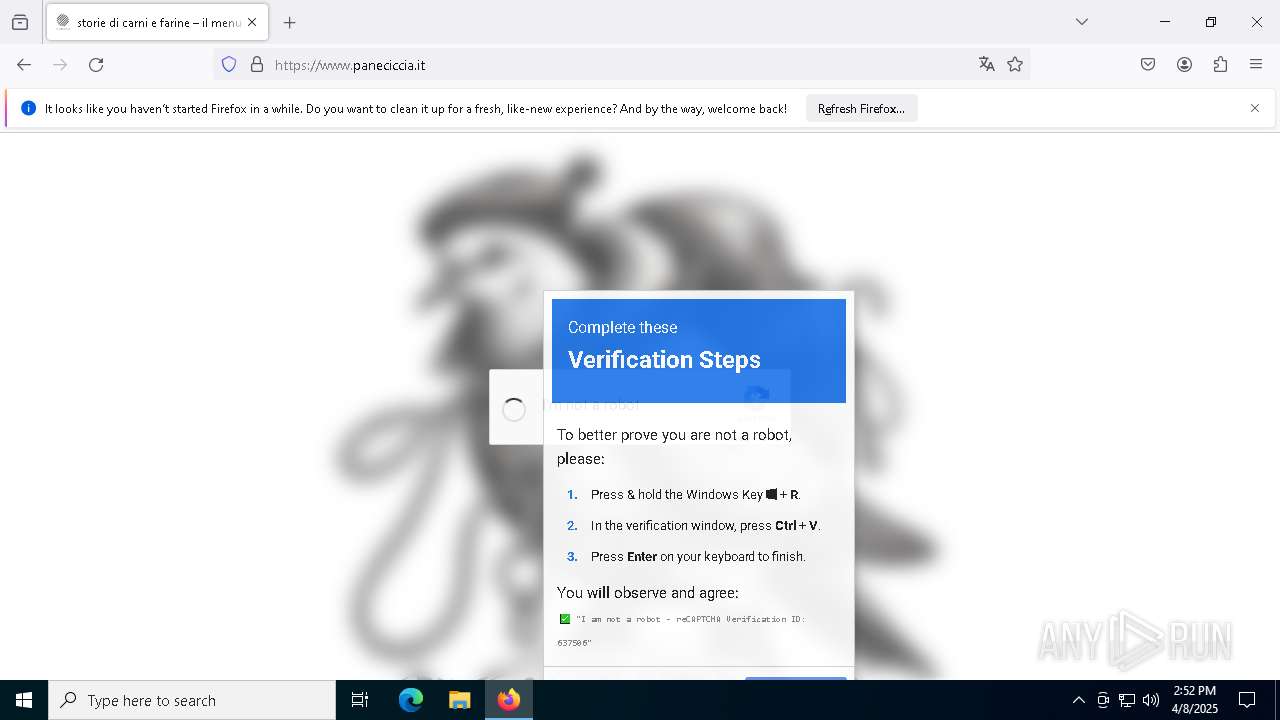Image resolution: width=1280 pixels, height=720 pixels.
Task: Open Firefox account icon
Action: coord(1184,65)
